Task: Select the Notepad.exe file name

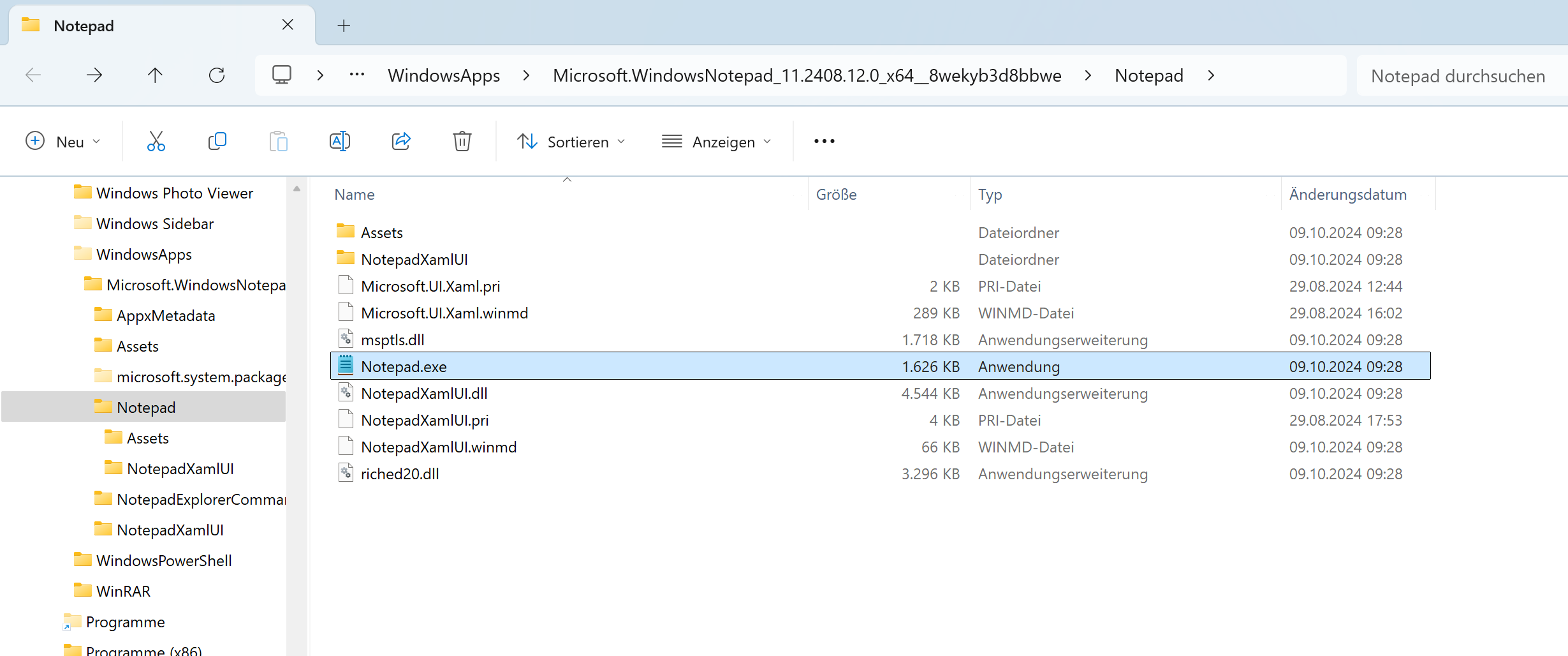Action: pos(404,366)
